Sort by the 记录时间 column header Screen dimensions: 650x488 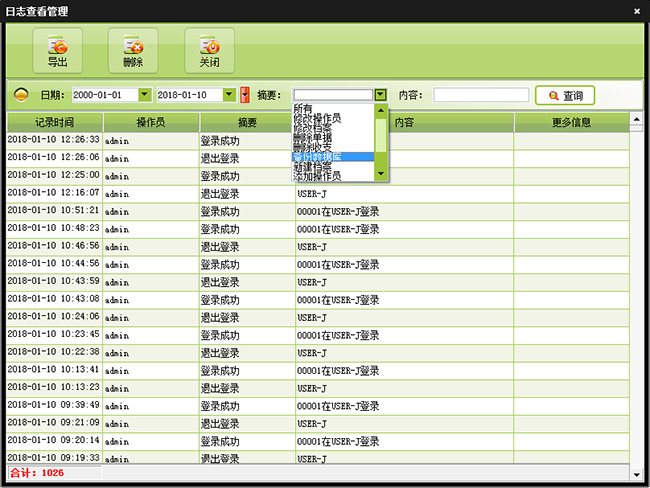click(x=54, y=123)
